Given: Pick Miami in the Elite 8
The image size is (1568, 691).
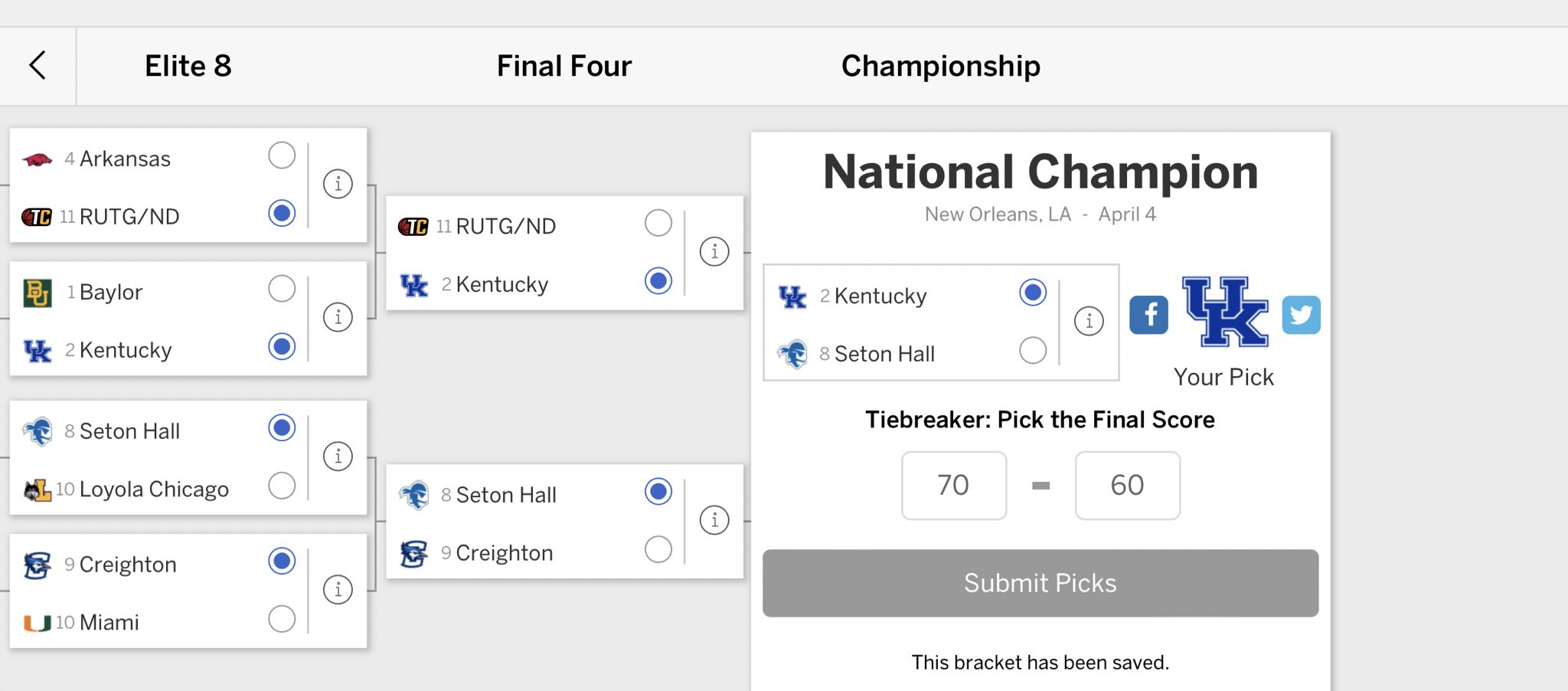Looking at the screenshot, I should pyautogui.click(x=282, y=619).
